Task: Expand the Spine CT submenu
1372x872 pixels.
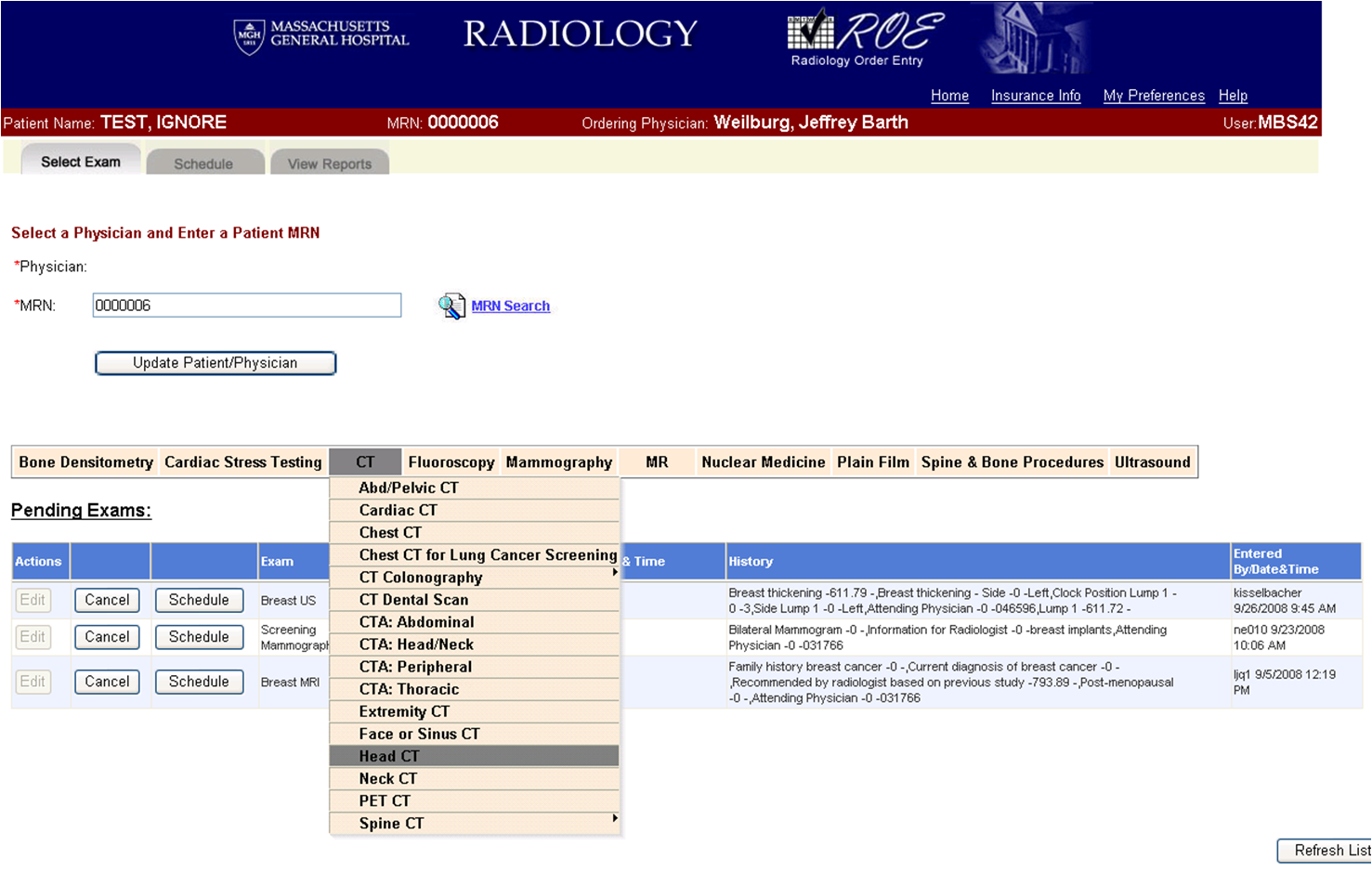Action: click(474, 824)
